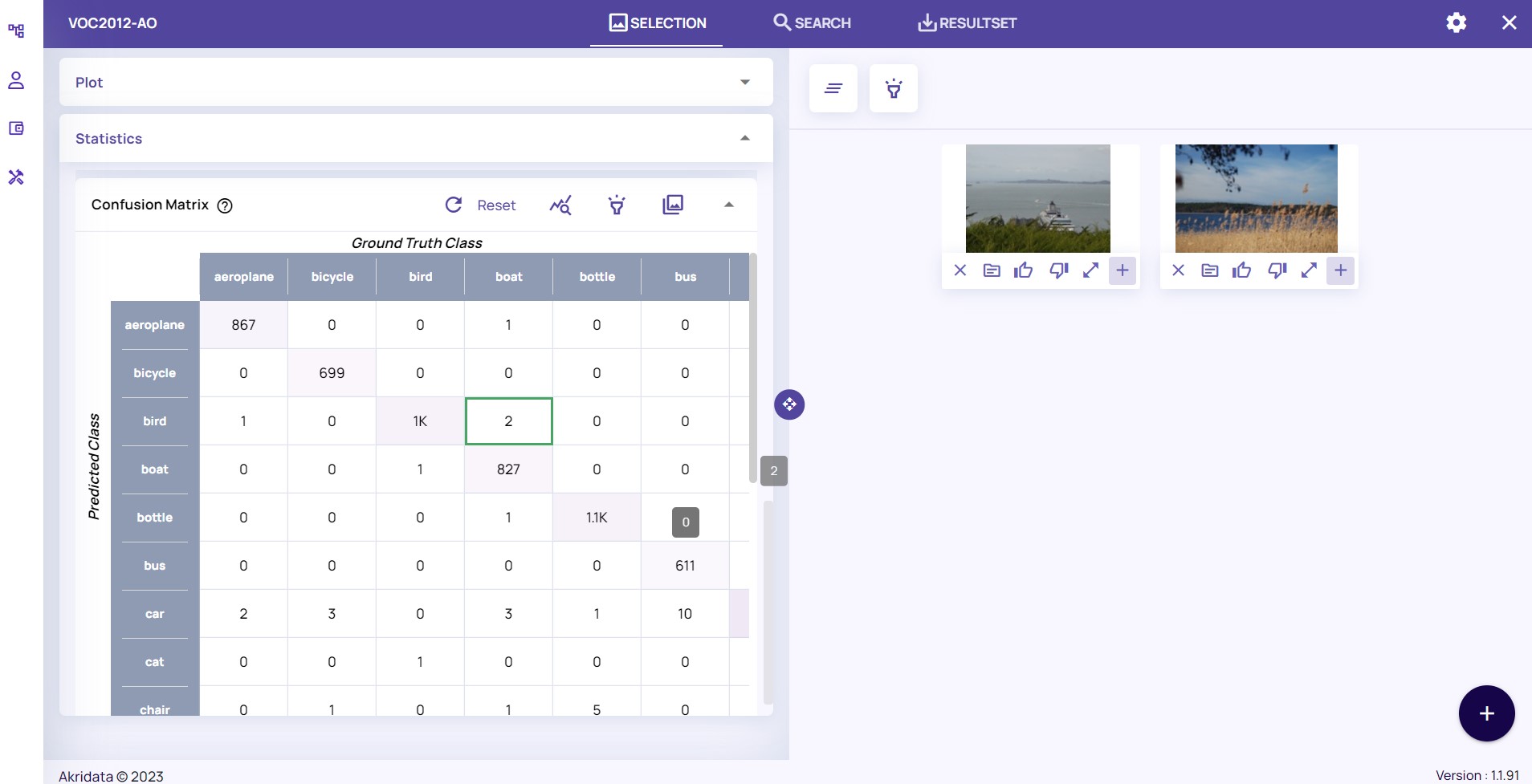This screenshot has width=1532, height=784.
Task: Thumbs down the first thumbnail
Action: (1059, 270)
